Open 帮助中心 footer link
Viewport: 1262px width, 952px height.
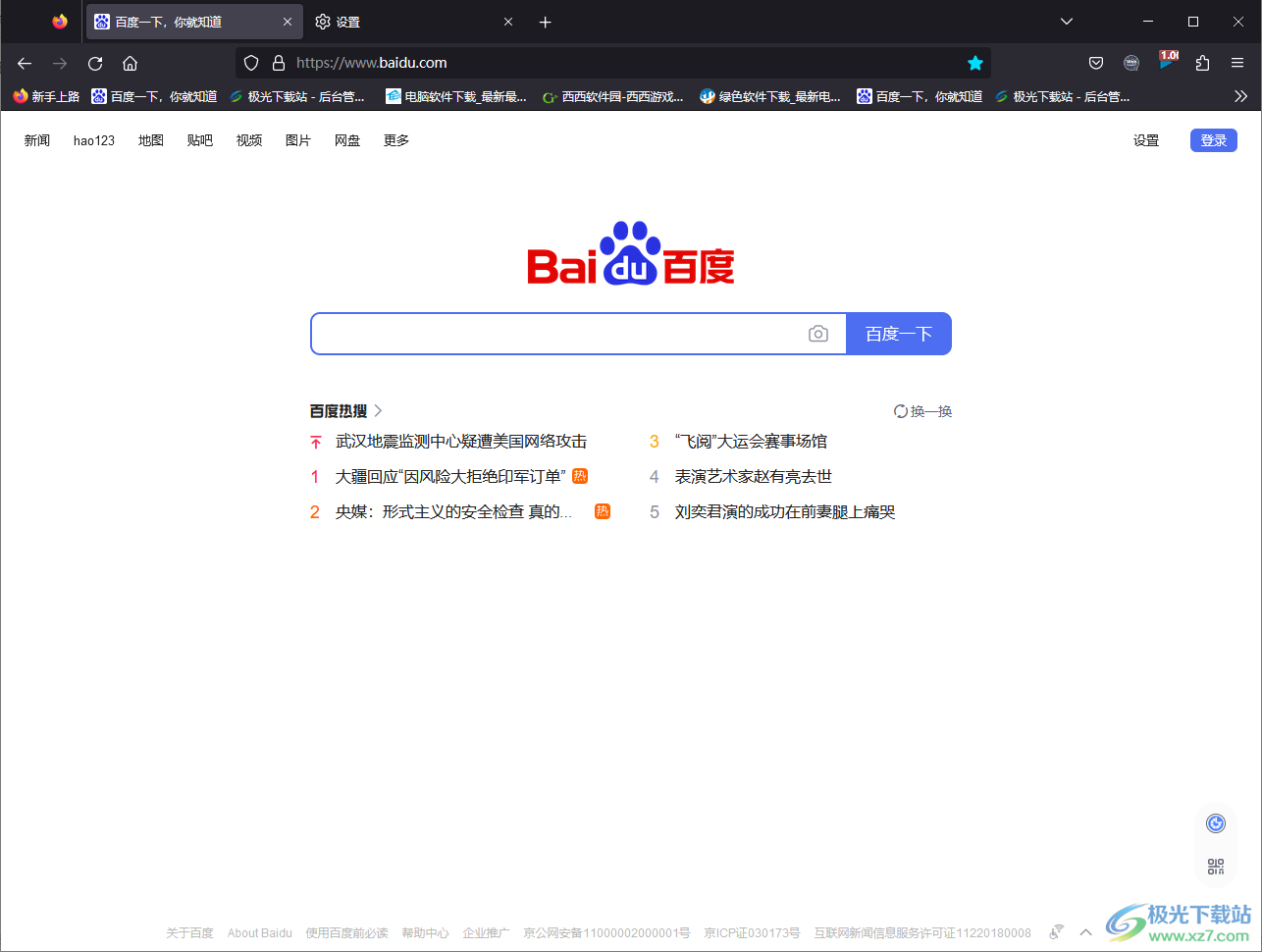425,933
